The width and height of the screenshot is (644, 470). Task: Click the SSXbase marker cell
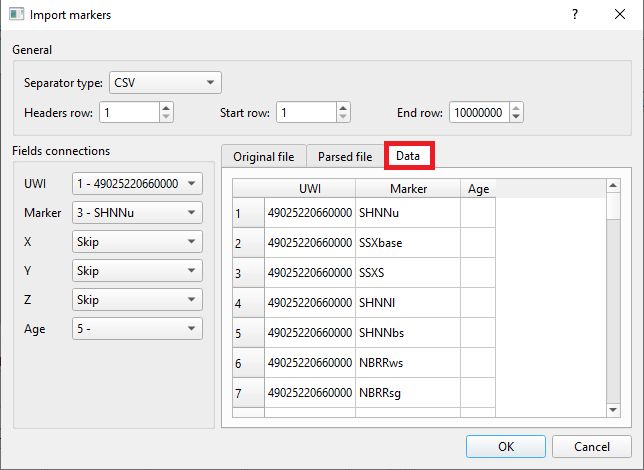[408, 243]
